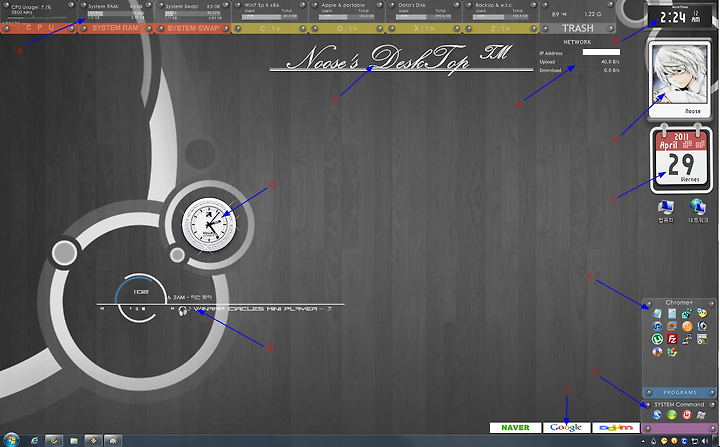Skip to next track on mini player

coord(173,309)
